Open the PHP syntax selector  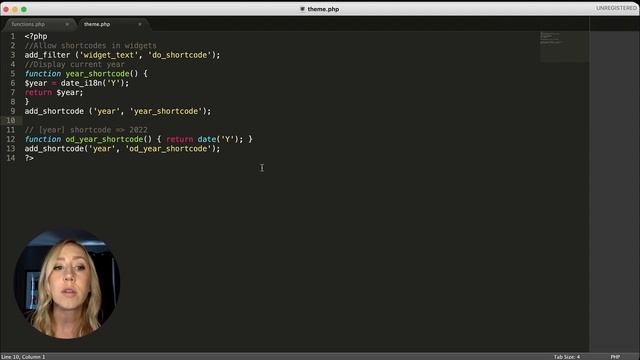[x=615, y=357]
